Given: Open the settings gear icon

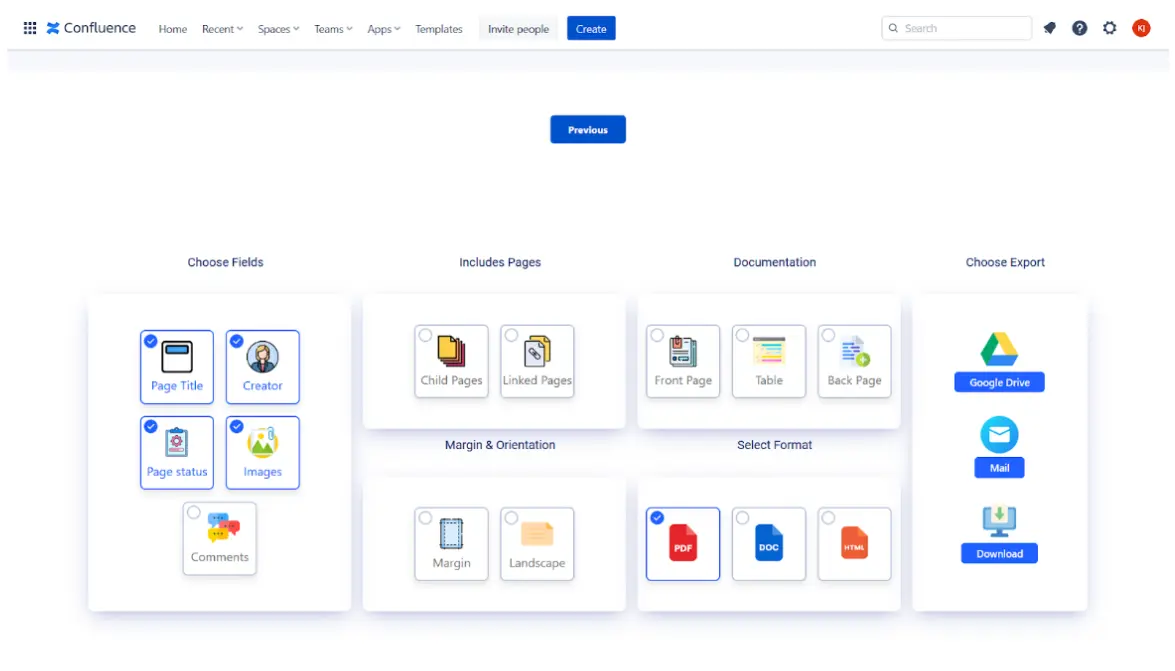Looking at the screenshot, I should coord(1109,28).
